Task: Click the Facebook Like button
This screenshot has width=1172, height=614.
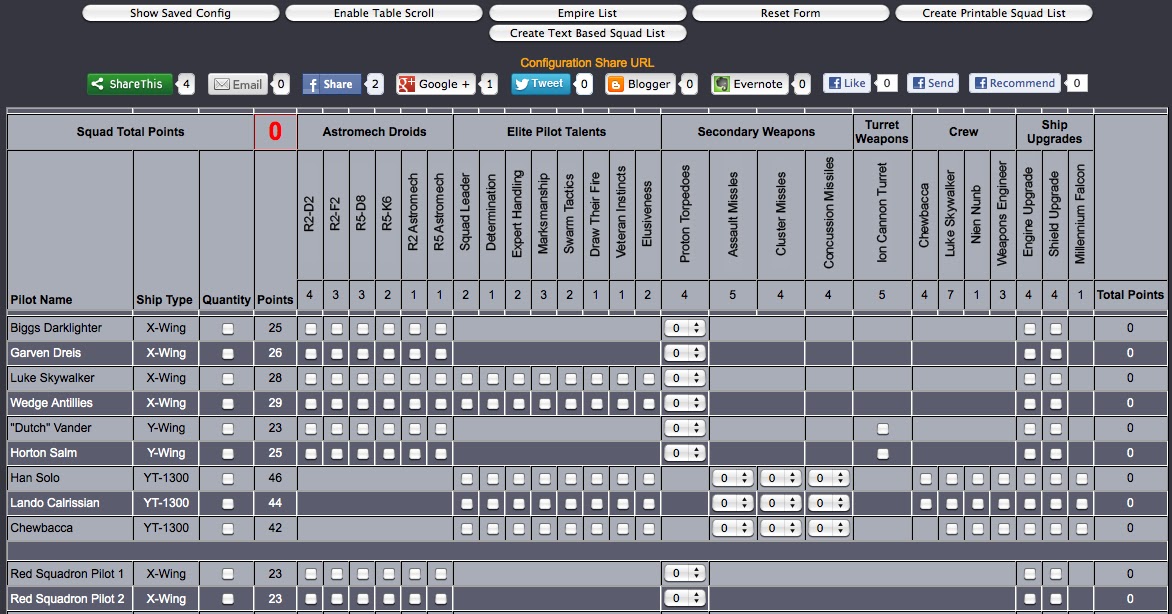Action: 848,83
